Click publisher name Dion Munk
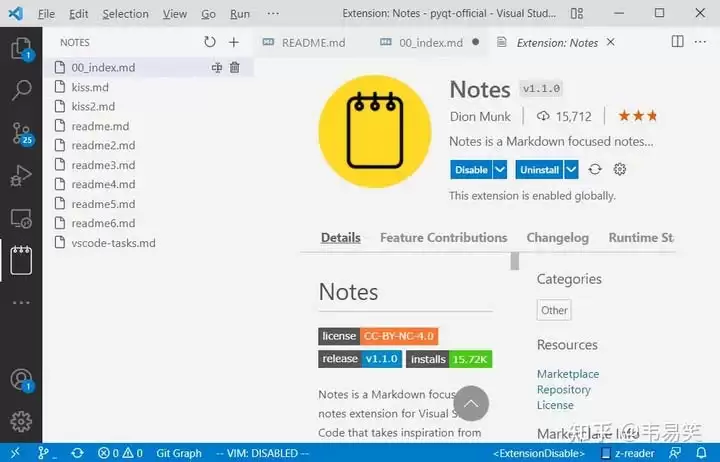This screenshot has height=462, width=720. click(x=480, y=117)
